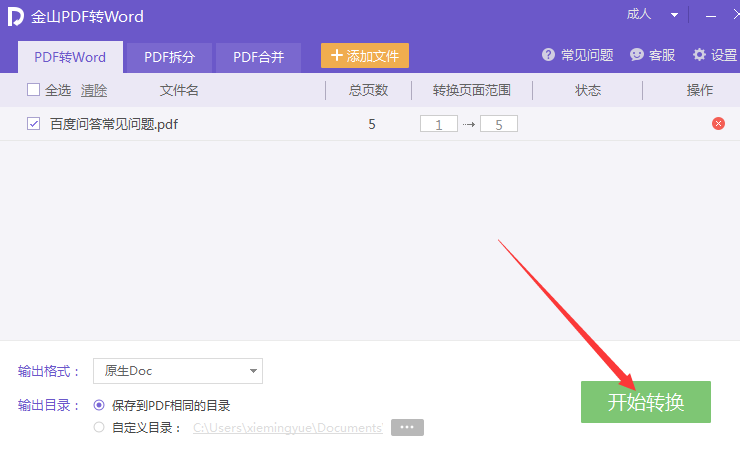
Task: Remove 百度问答常见问题.pdf with the red delete icon
Action: 718,124
